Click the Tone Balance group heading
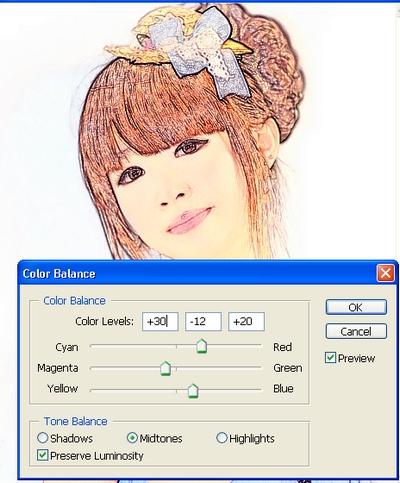The image size is (400, 483). tap(76, 421)
